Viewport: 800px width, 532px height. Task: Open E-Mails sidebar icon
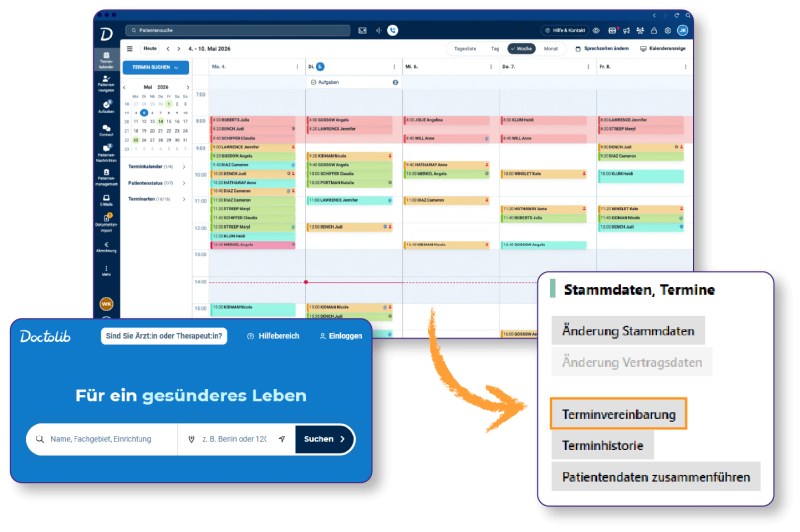[106, 200]
